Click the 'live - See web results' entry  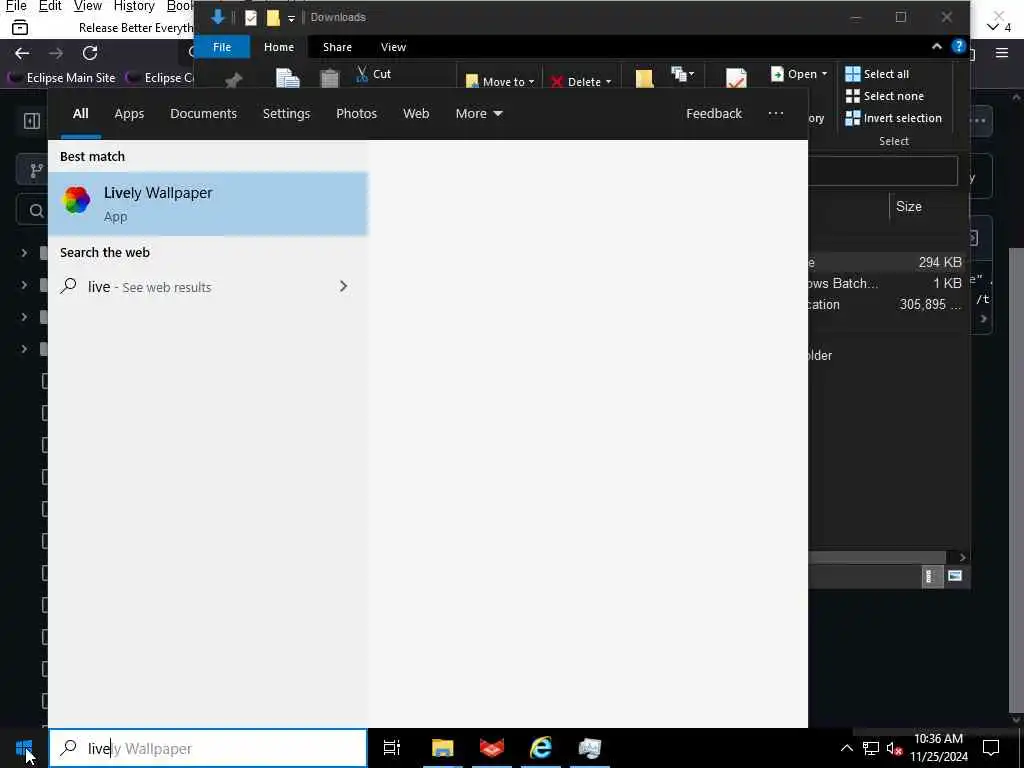tap(208, 287)
